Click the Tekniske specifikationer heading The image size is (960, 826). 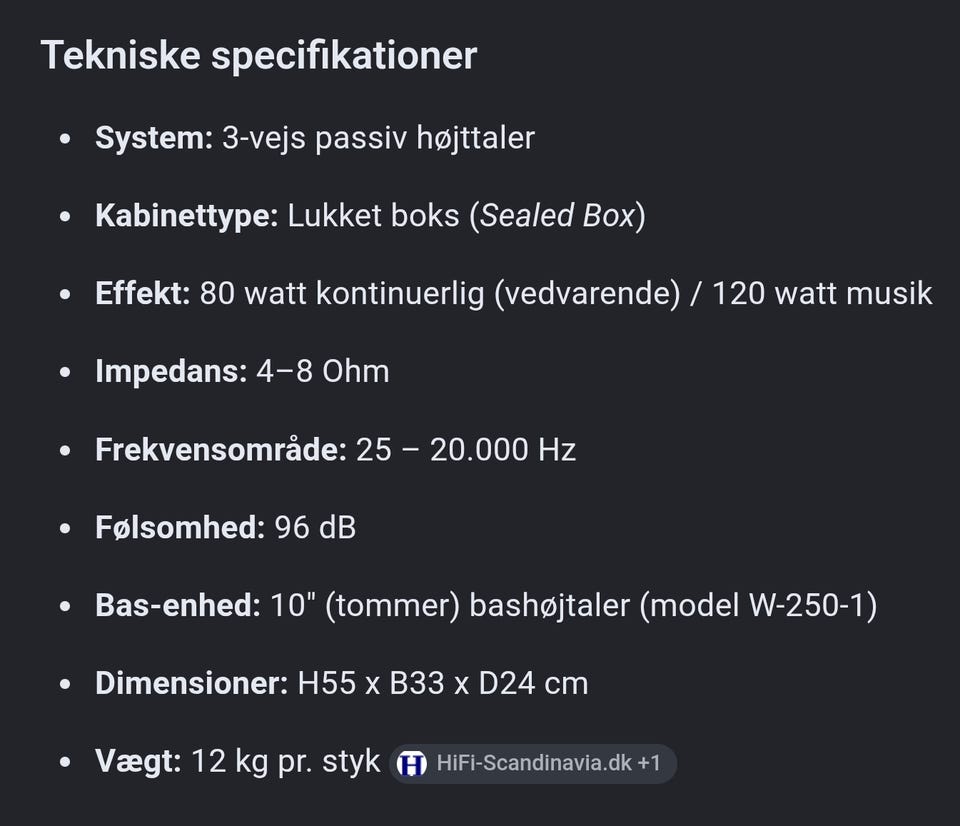(x=258, y=55)
